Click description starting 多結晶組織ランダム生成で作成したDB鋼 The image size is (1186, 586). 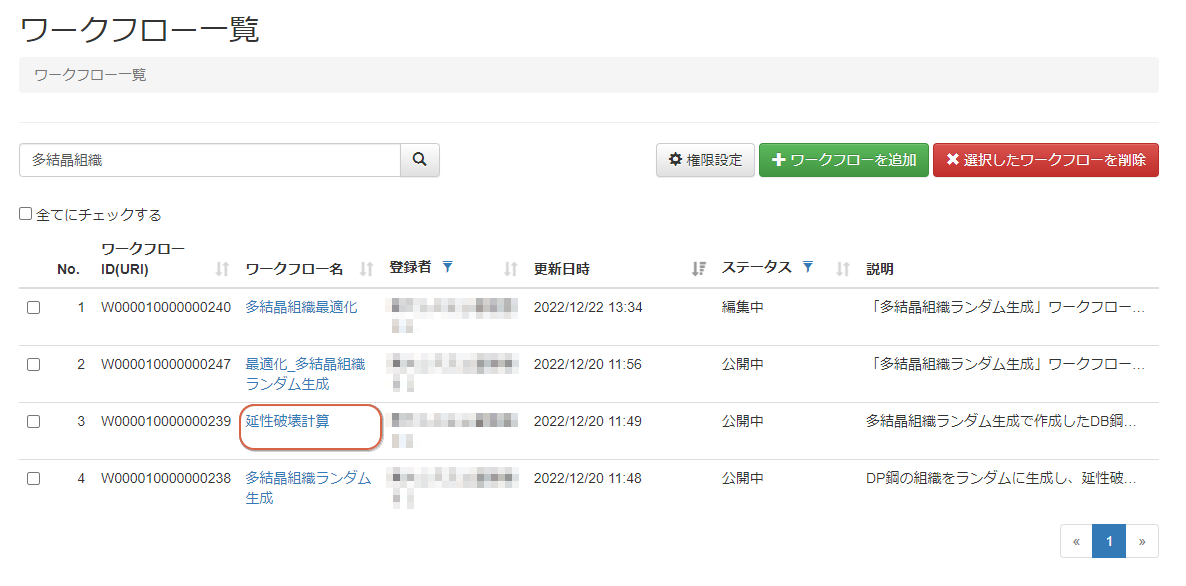[1001, 421]
